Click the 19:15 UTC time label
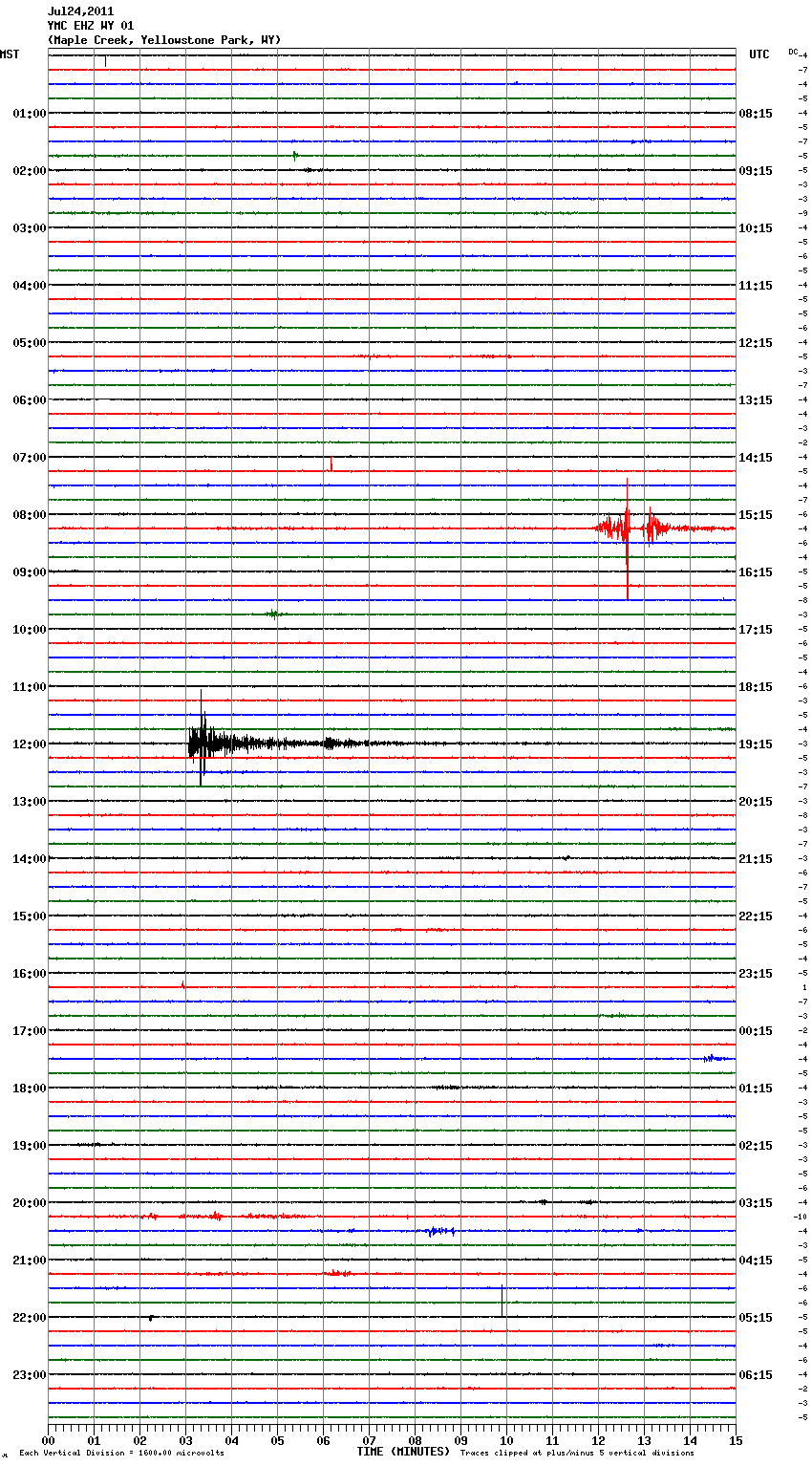The height and width of the screenshot is (1466, 812). [x=756, y=744]
